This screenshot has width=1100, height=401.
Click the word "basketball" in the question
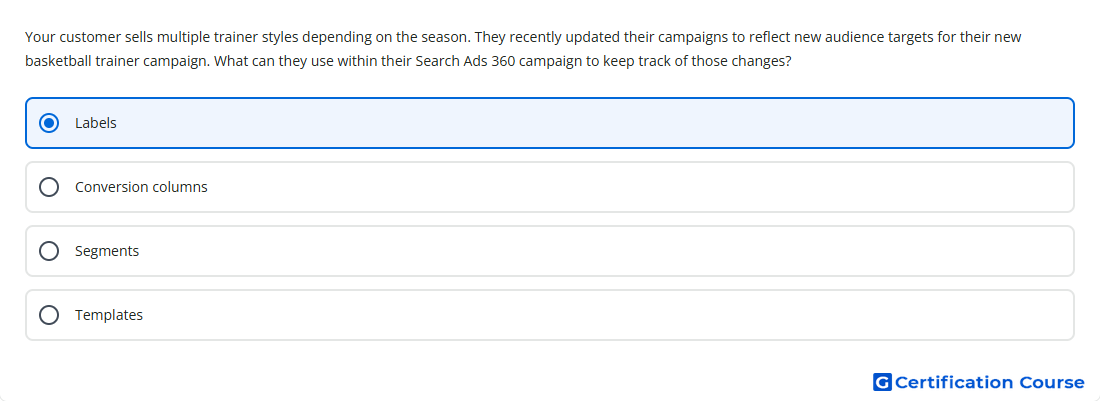58,61
